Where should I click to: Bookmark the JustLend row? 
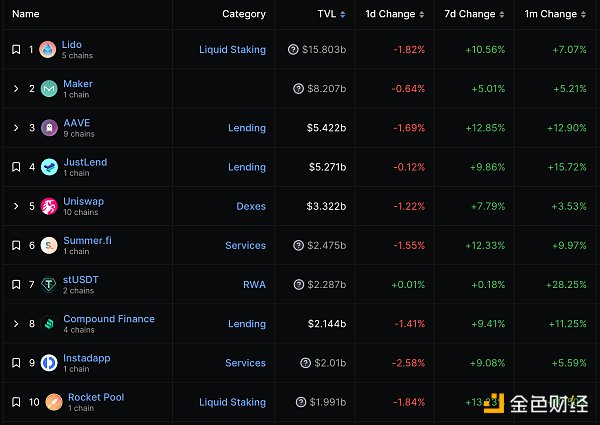(x=16, y=167)
